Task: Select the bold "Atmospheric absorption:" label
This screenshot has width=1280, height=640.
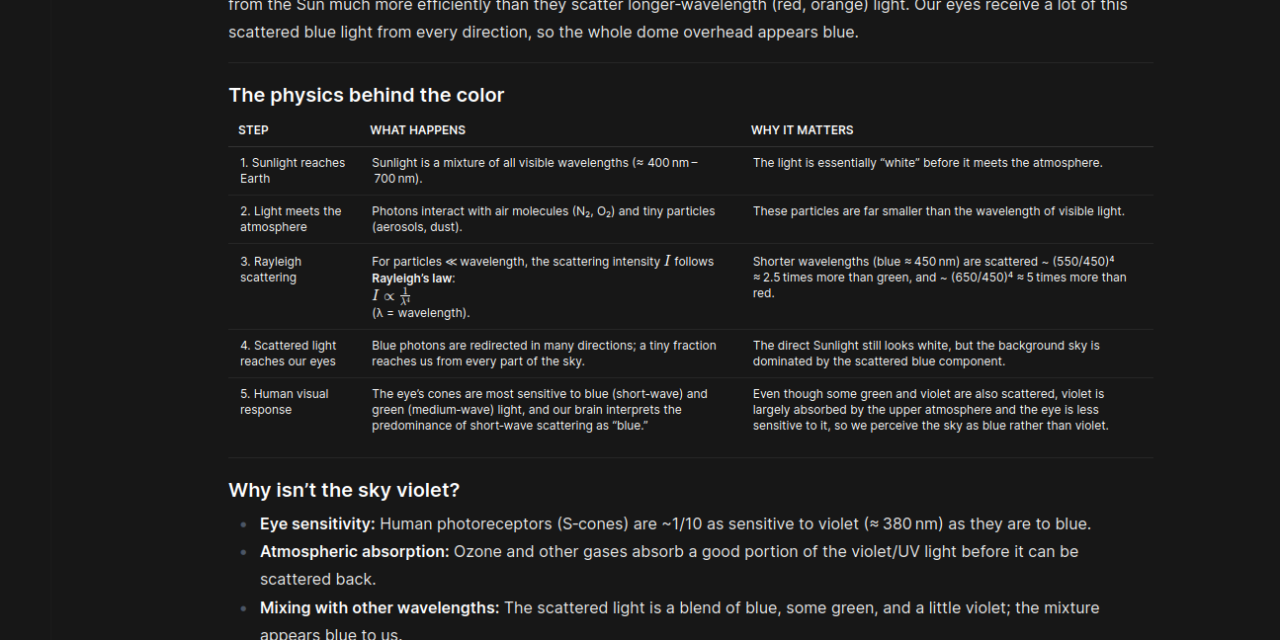Action: (x=354, y=552)
